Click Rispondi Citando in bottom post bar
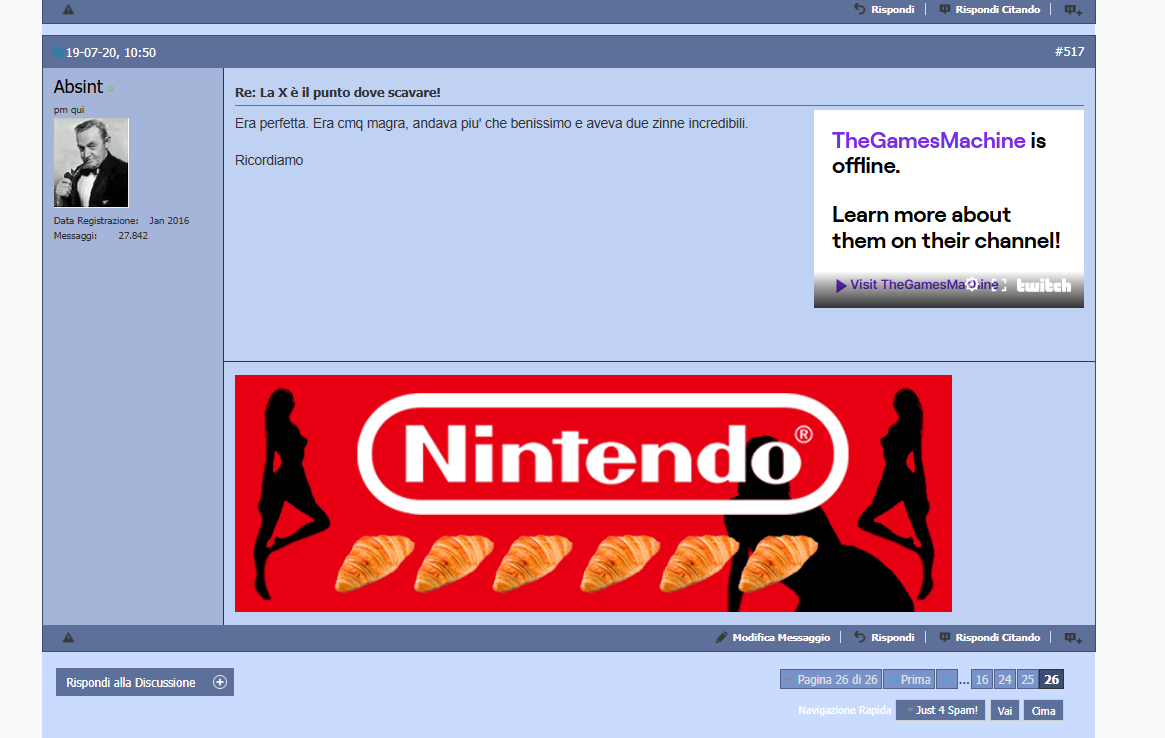The image size is (1165, 738). click(x=990, y=638)
